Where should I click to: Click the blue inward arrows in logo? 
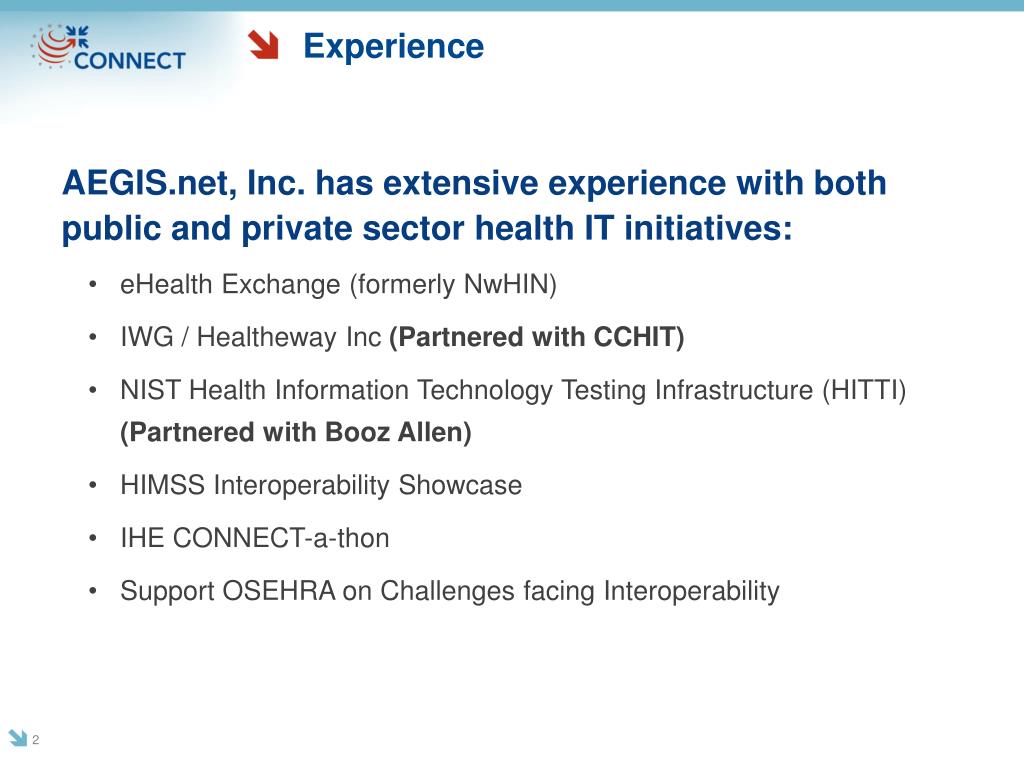tap(78, 35)
